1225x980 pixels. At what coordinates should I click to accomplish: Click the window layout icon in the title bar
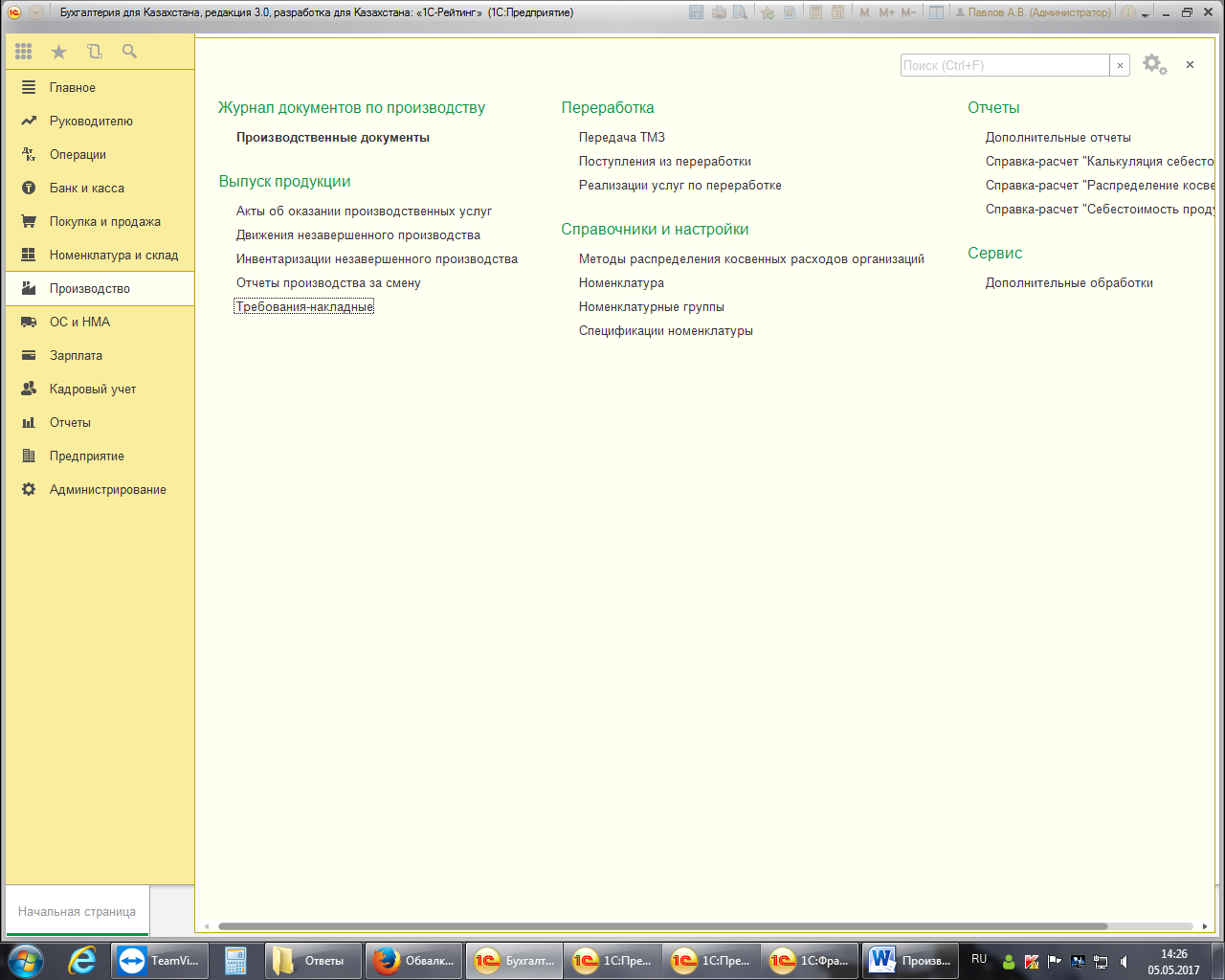pyautogui.click(x=936, y=12)
